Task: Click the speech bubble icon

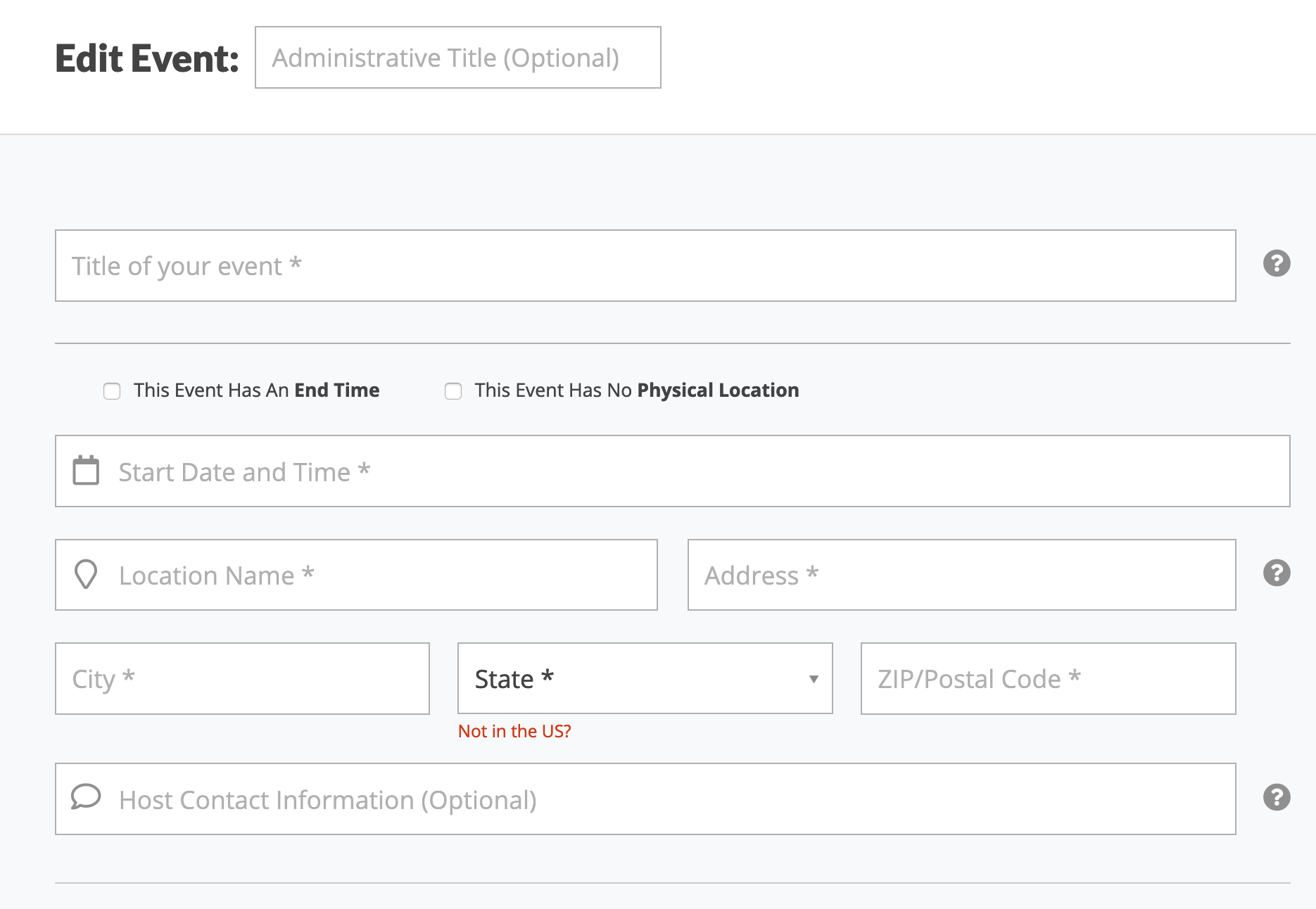Action: (86, 797)
